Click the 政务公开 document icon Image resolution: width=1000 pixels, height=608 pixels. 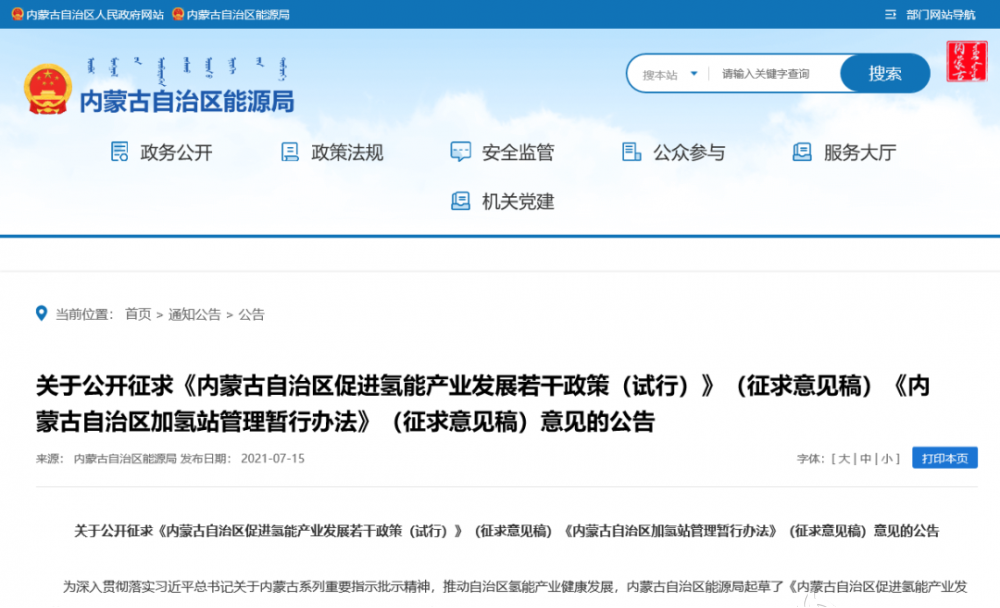119,152
